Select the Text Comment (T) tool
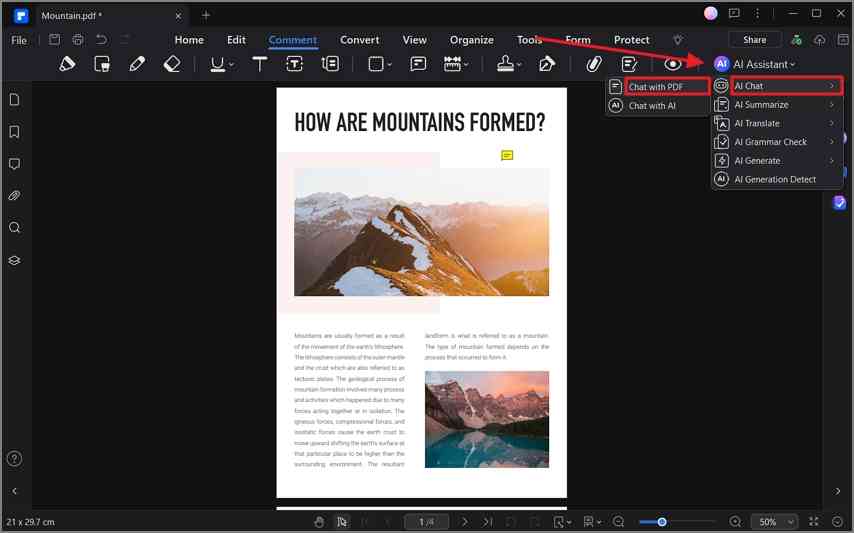 pyautogui.click(x=260, y=64)
